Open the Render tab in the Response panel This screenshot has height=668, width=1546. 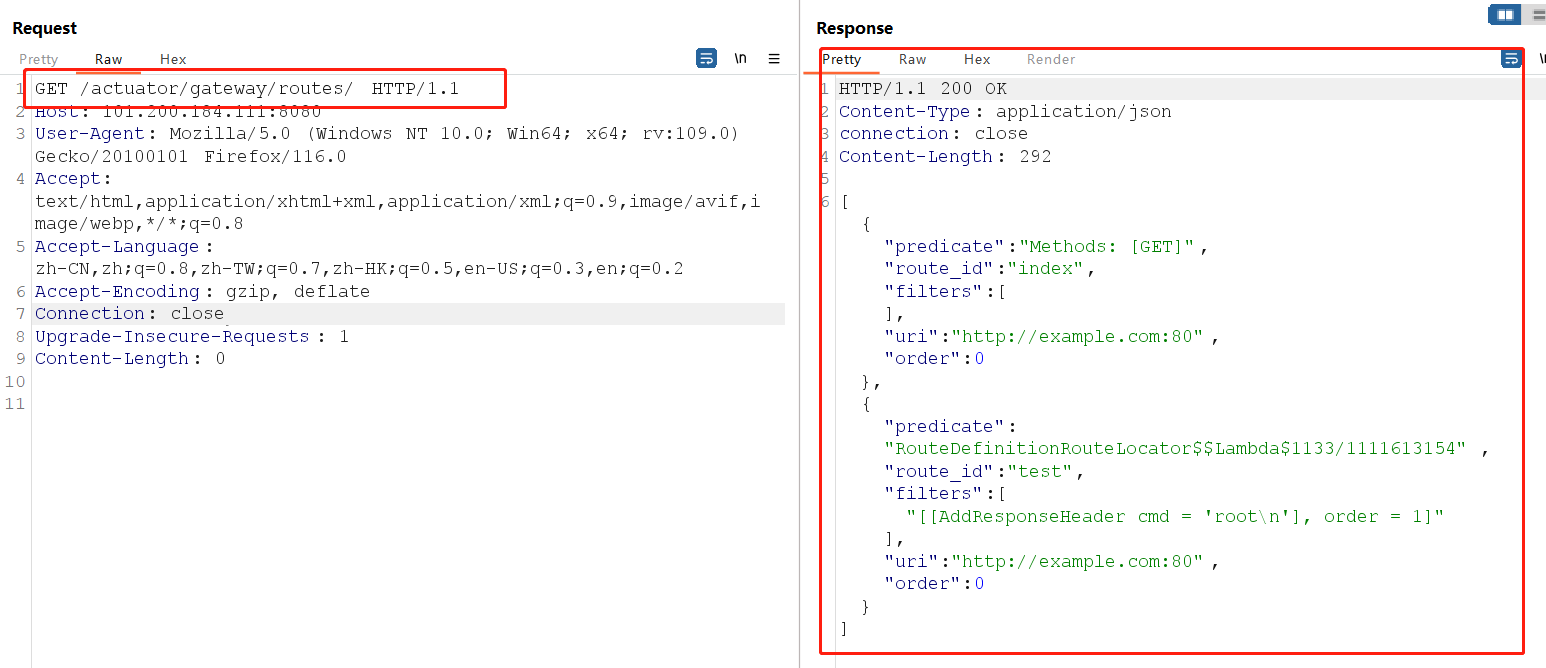pos(1050,59)
